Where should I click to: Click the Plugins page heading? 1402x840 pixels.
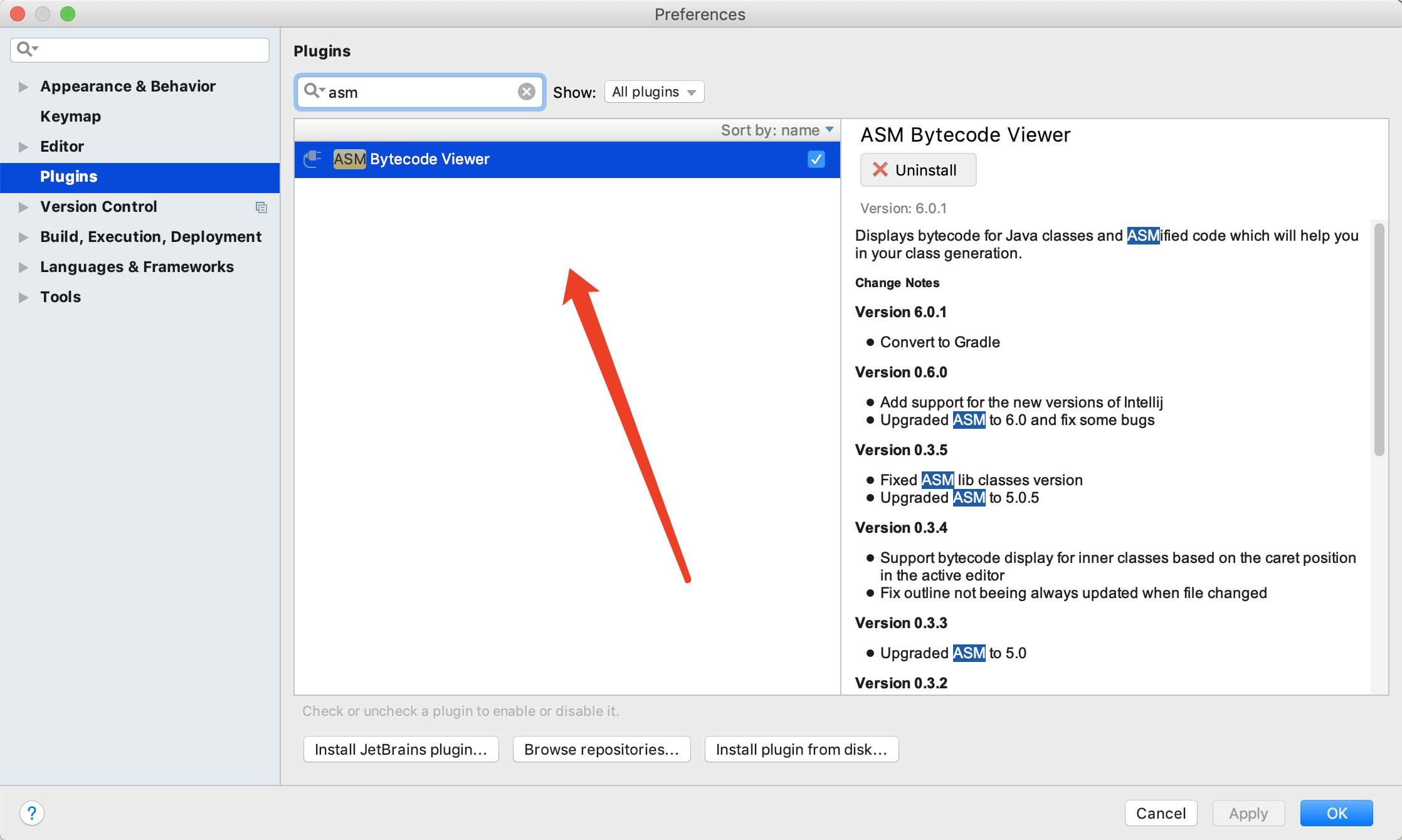point(322,51)
